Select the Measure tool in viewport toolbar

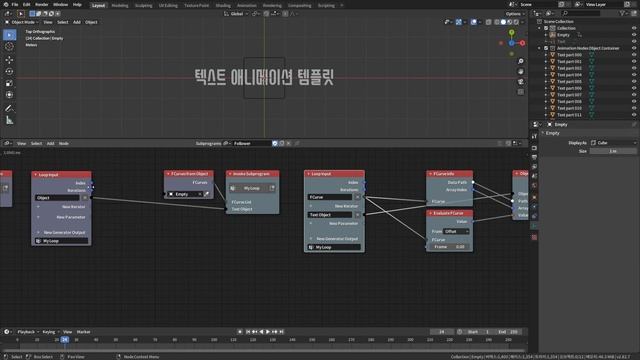coord(9,120)
